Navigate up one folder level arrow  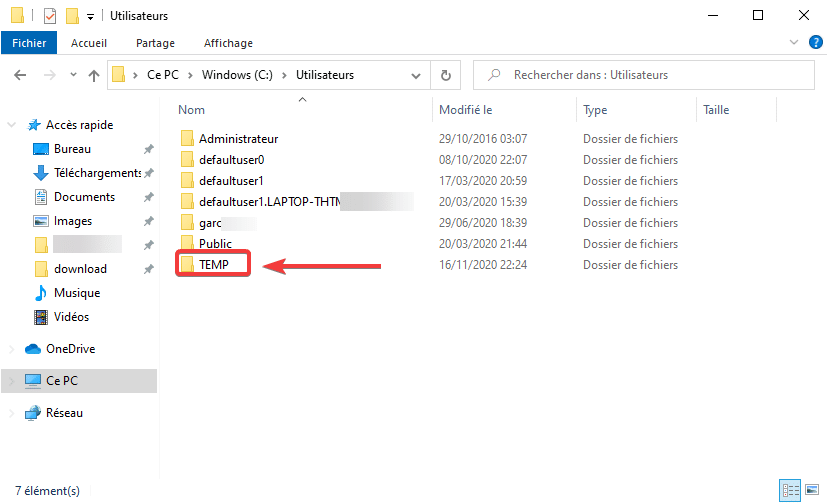point(94,75)
